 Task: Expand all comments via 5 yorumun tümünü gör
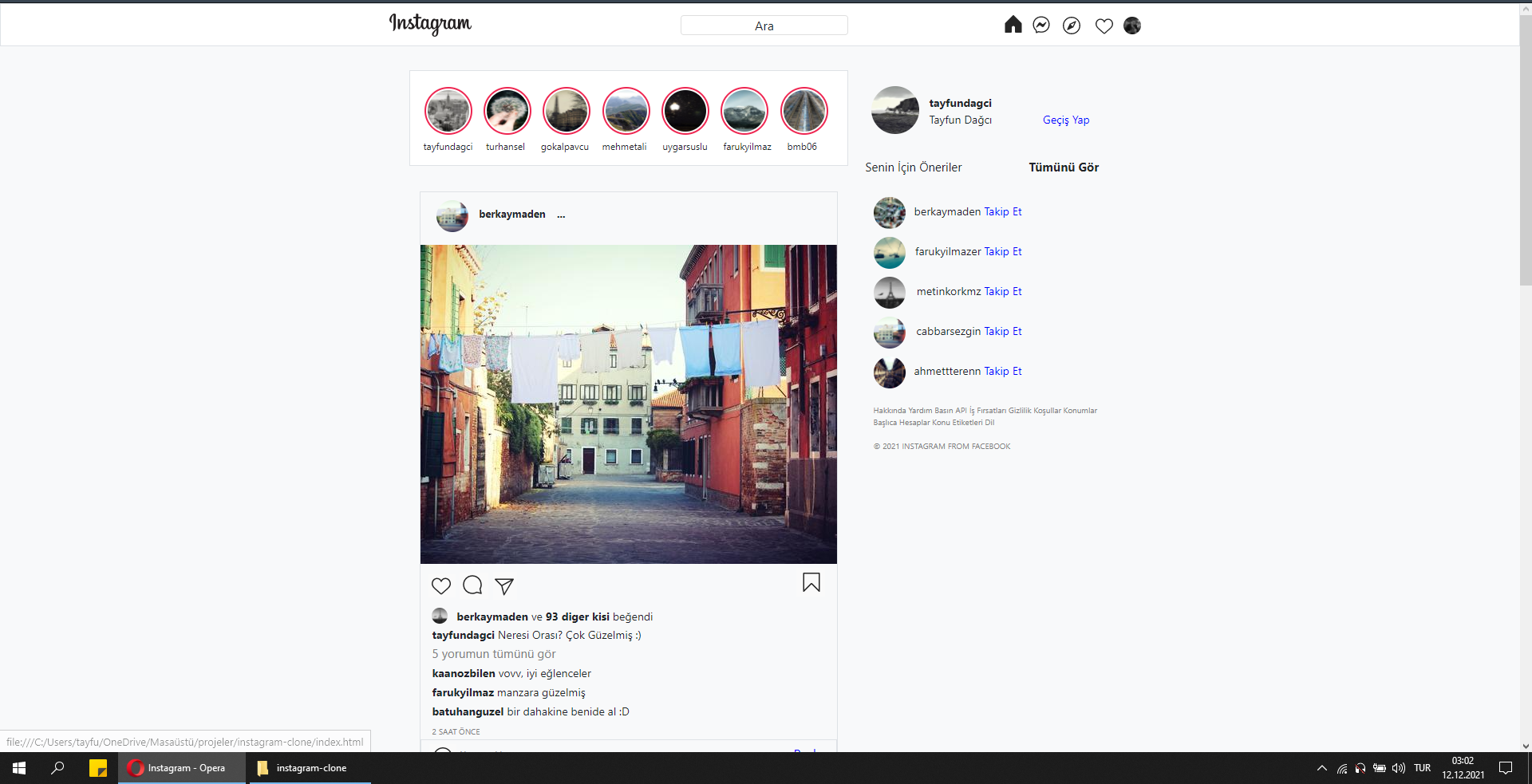point(493,654)
